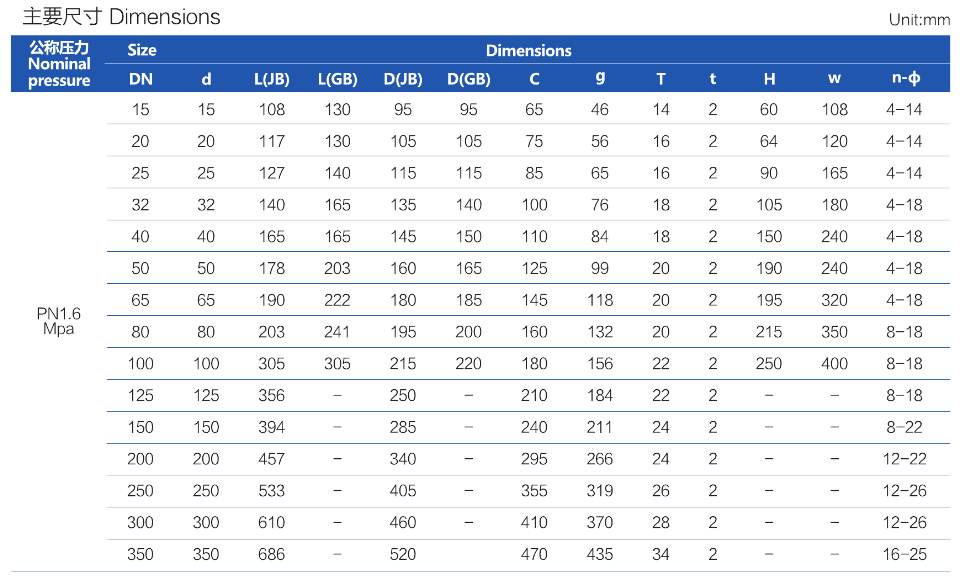This screenshot has height=581, width=964.
Task: Select the D(JB) column header
Action: pos(403,79)
